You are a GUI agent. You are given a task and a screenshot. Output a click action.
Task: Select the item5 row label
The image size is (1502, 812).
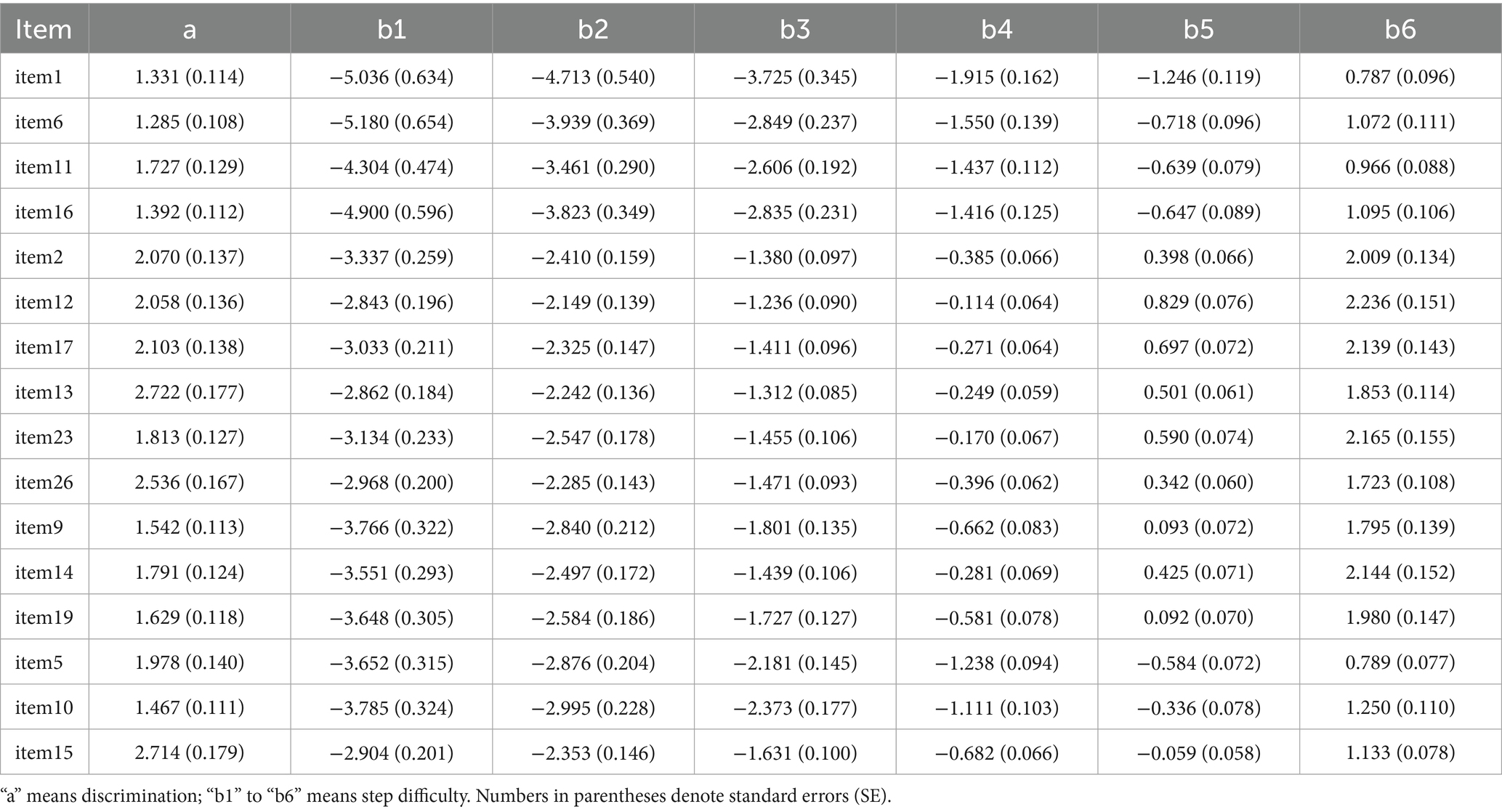click(39, 662)
